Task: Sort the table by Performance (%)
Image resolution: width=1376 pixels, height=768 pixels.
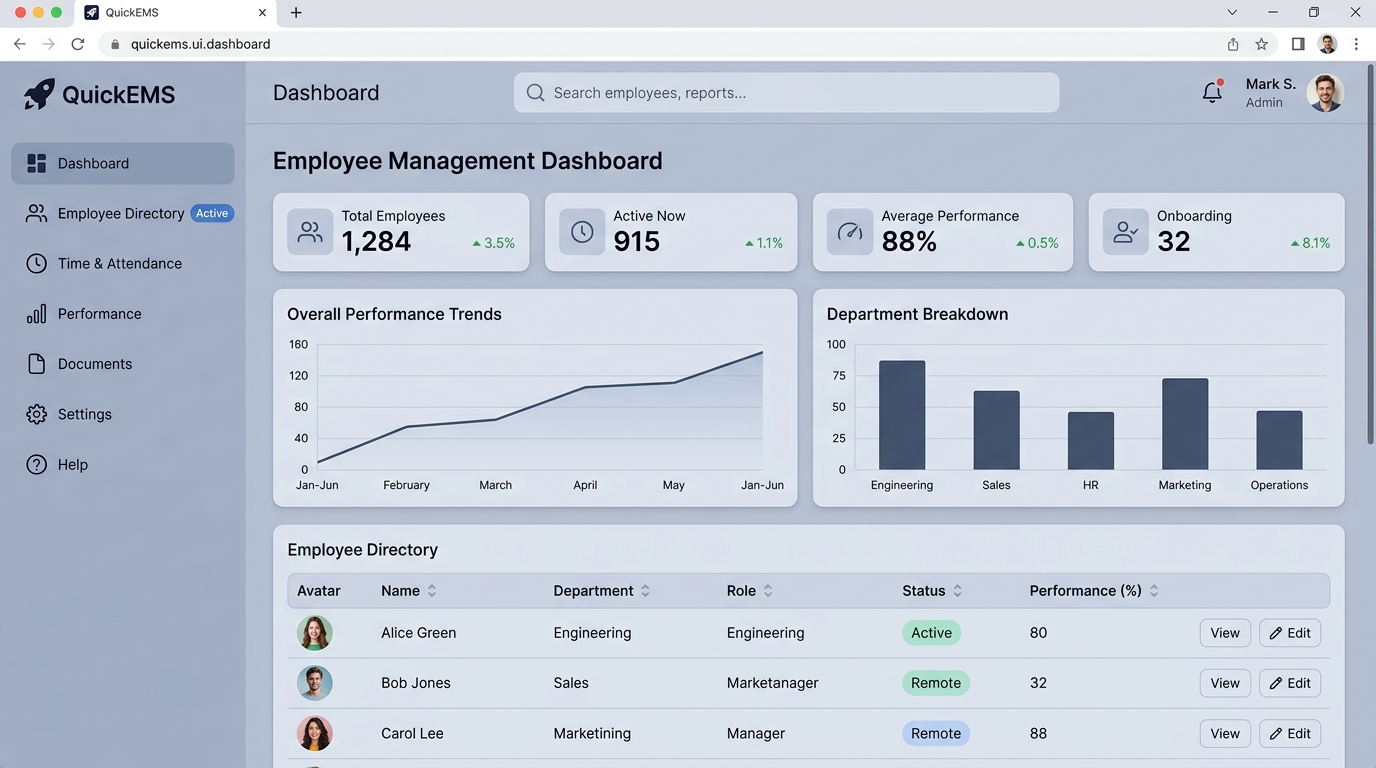Action: (x=1154, y=591)
